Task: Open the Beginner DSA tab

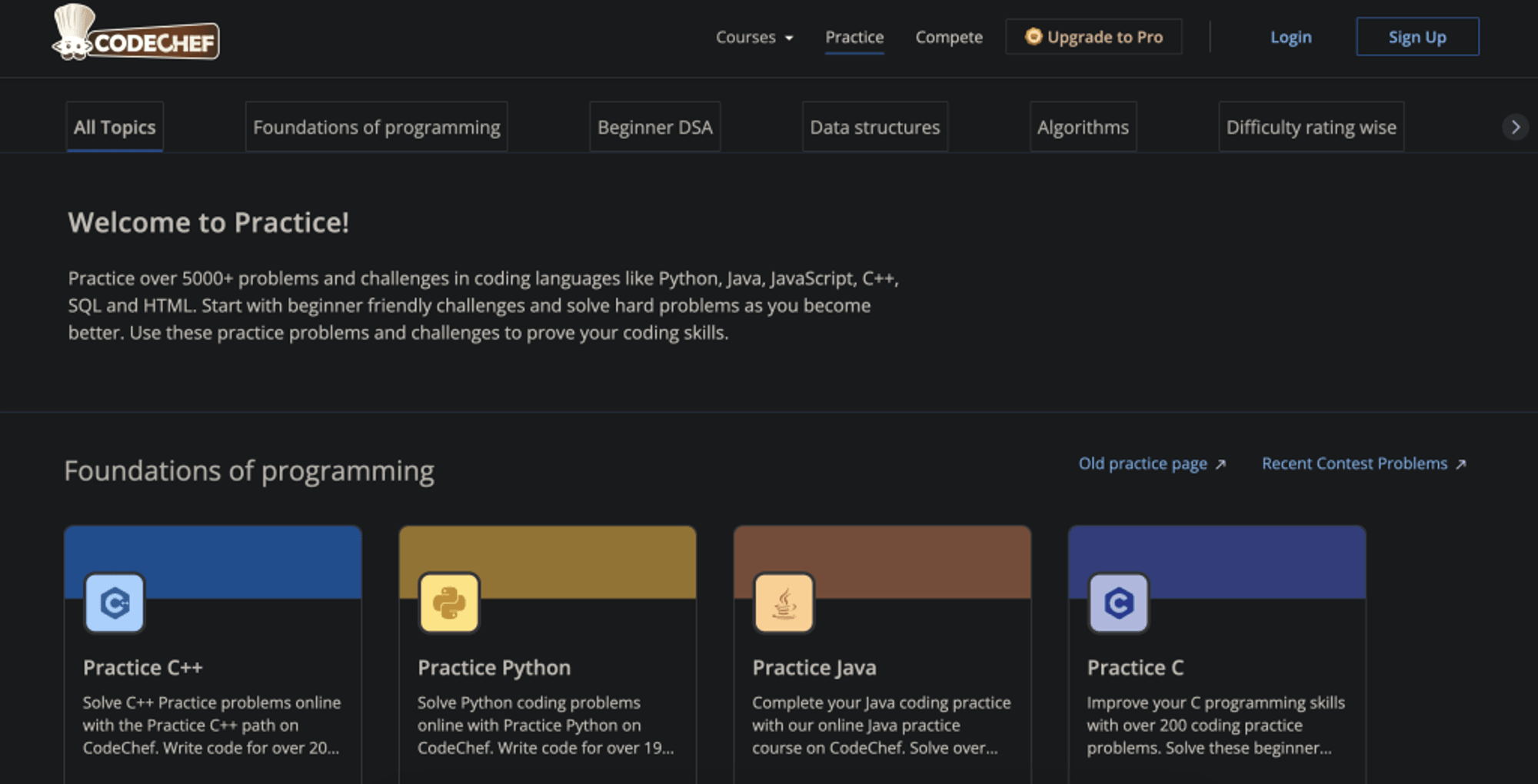Action: click(654, 127)
